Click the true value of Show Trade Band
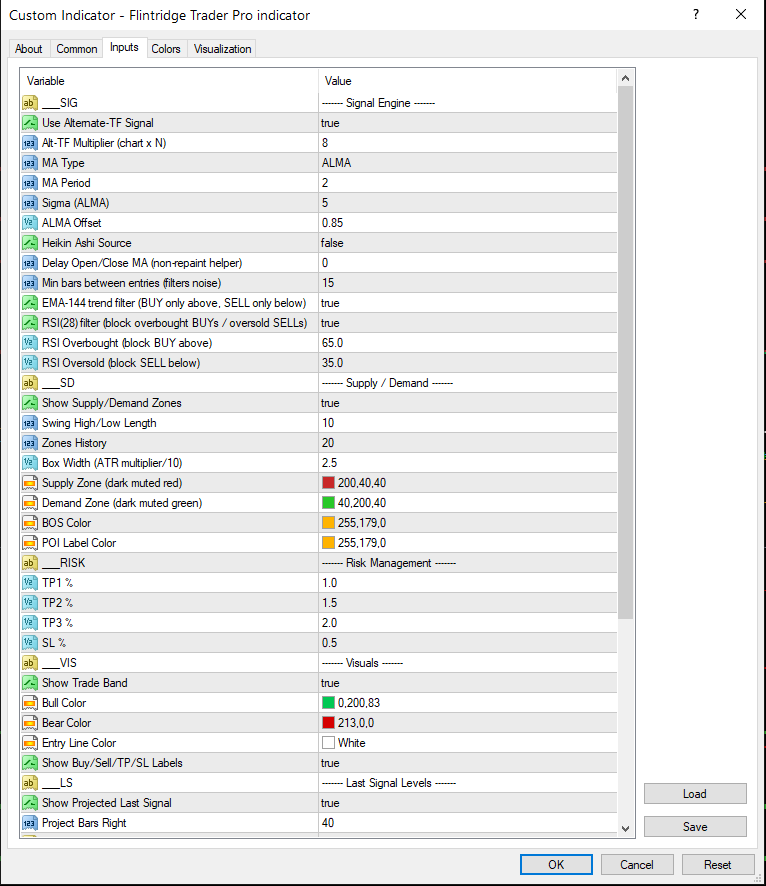This screenshot has width=766, height=886. pyautogui.click(x=330, y=683)
